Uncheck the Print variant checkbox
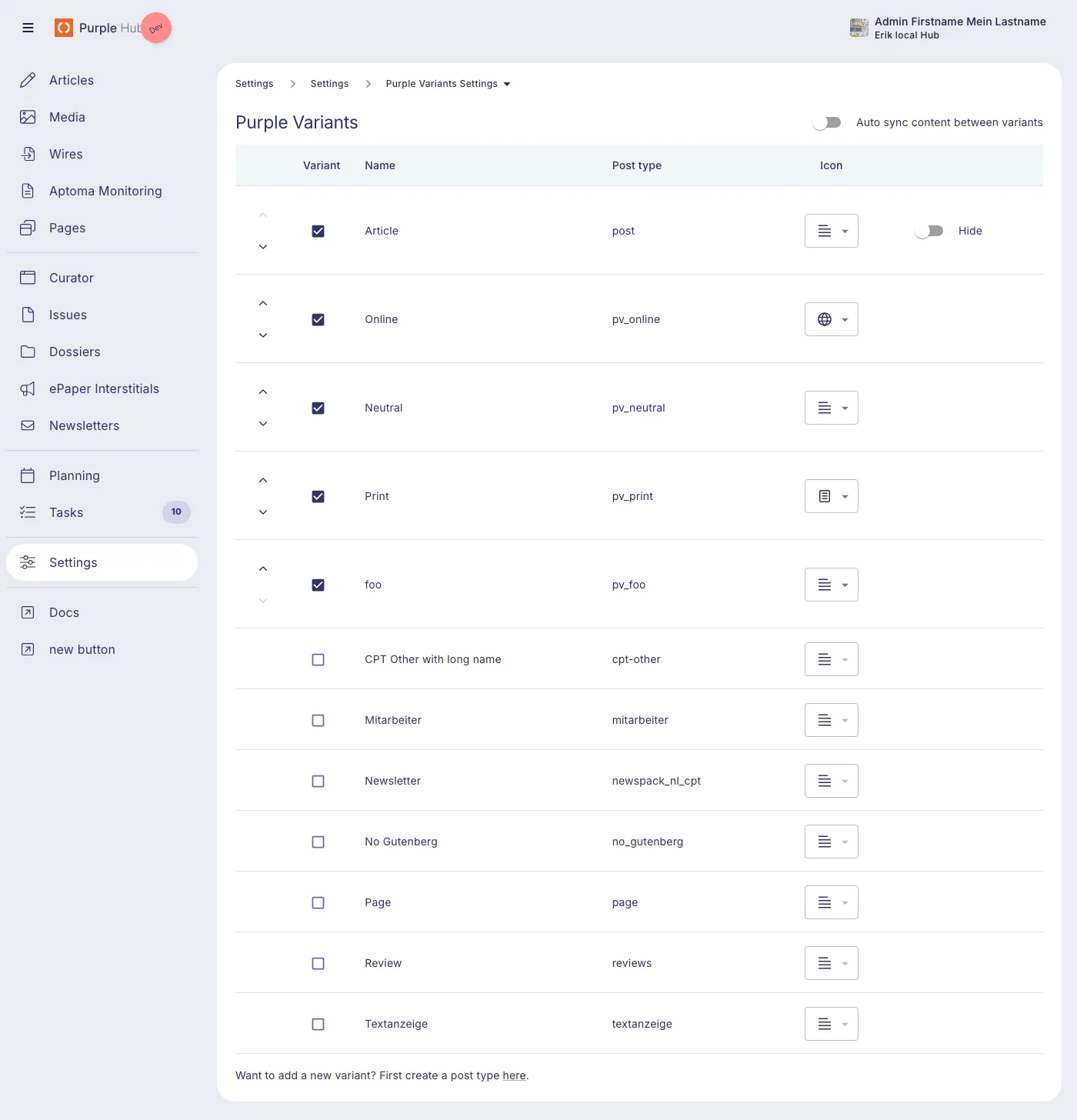The height and width of the screenshot is (1120, 1077). point(318,496)
